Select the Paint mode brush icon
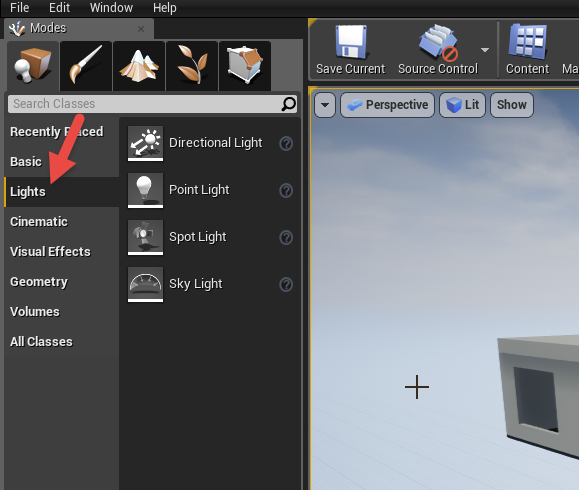The height and width of the screenshot is (490, 579). [86, 65]
